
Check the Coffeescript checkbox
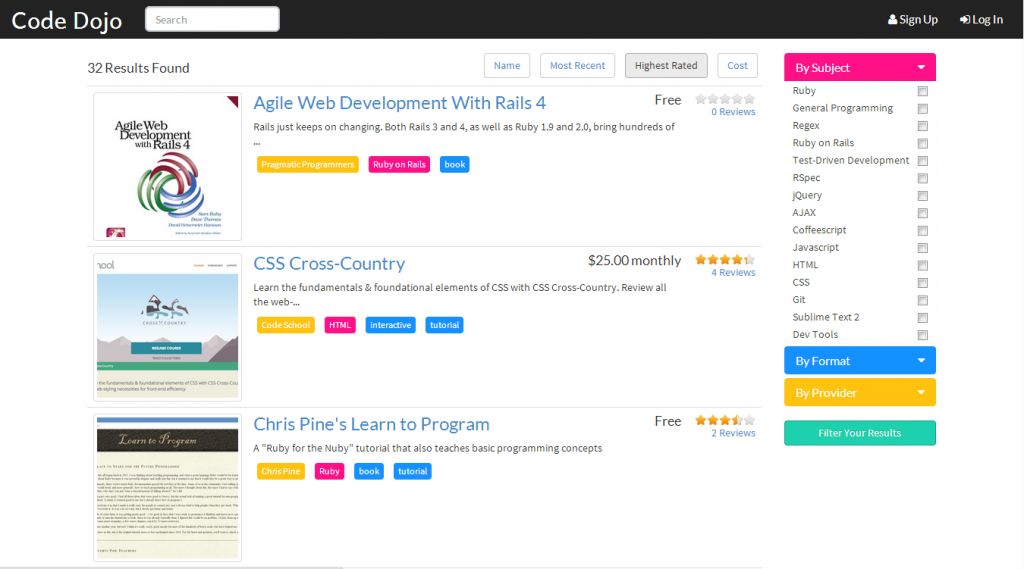click(923, 231)
